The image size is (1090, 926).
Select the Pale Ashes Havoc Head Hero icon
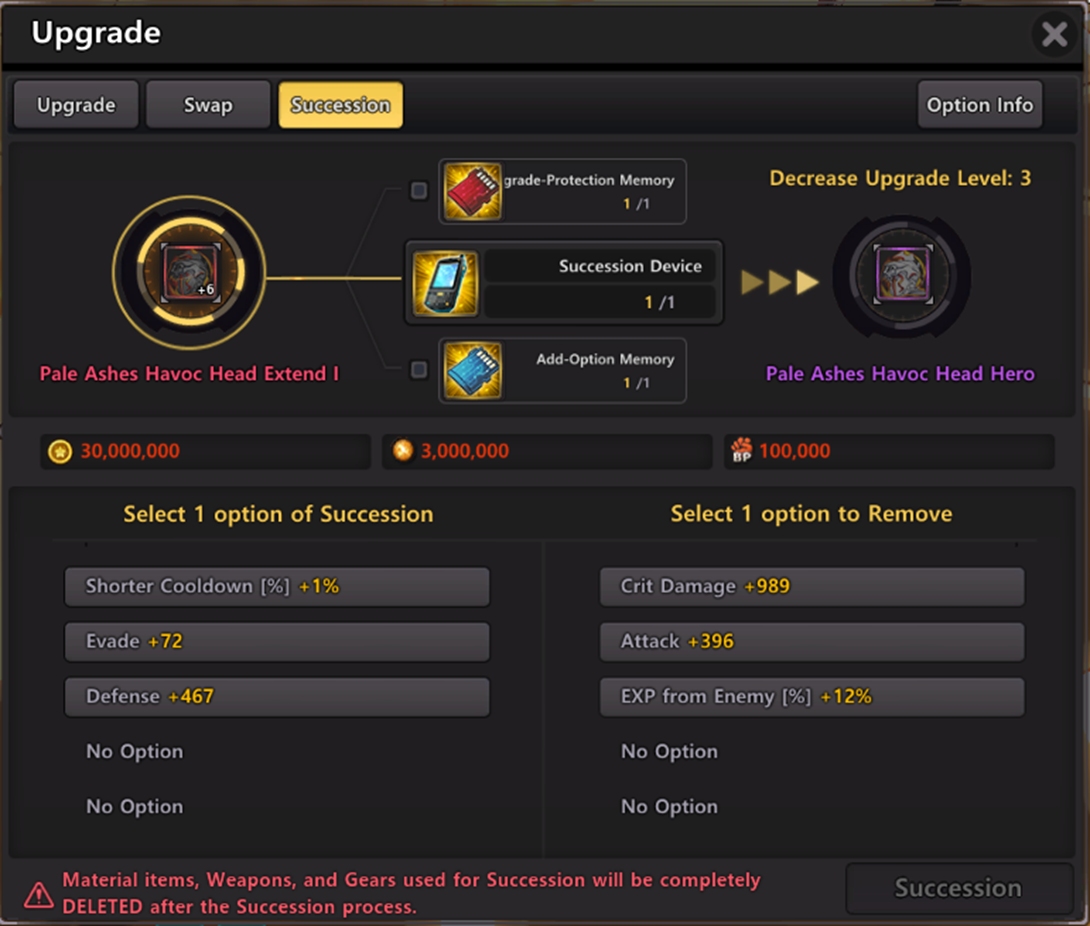[x=903, y=273]
